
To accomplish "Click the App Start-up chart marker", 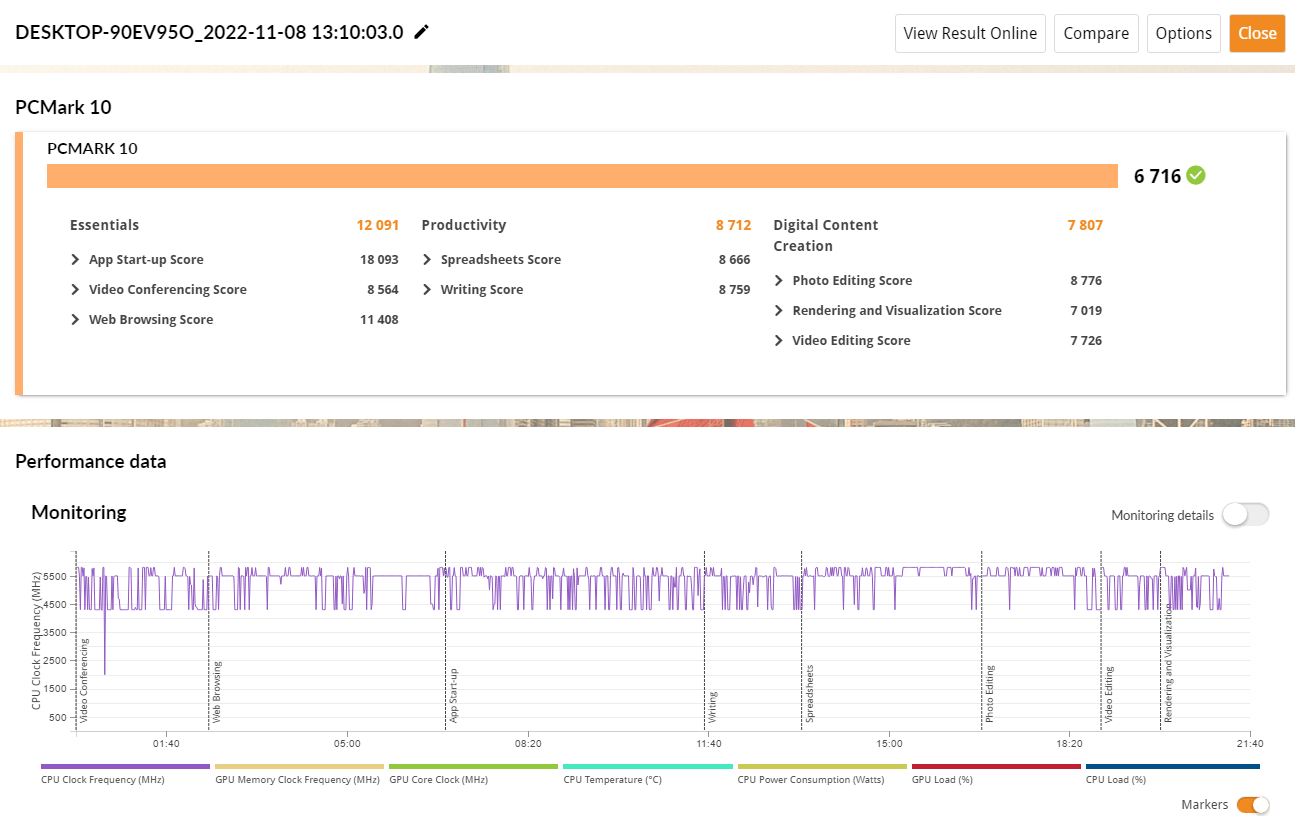I will [453, 695].
